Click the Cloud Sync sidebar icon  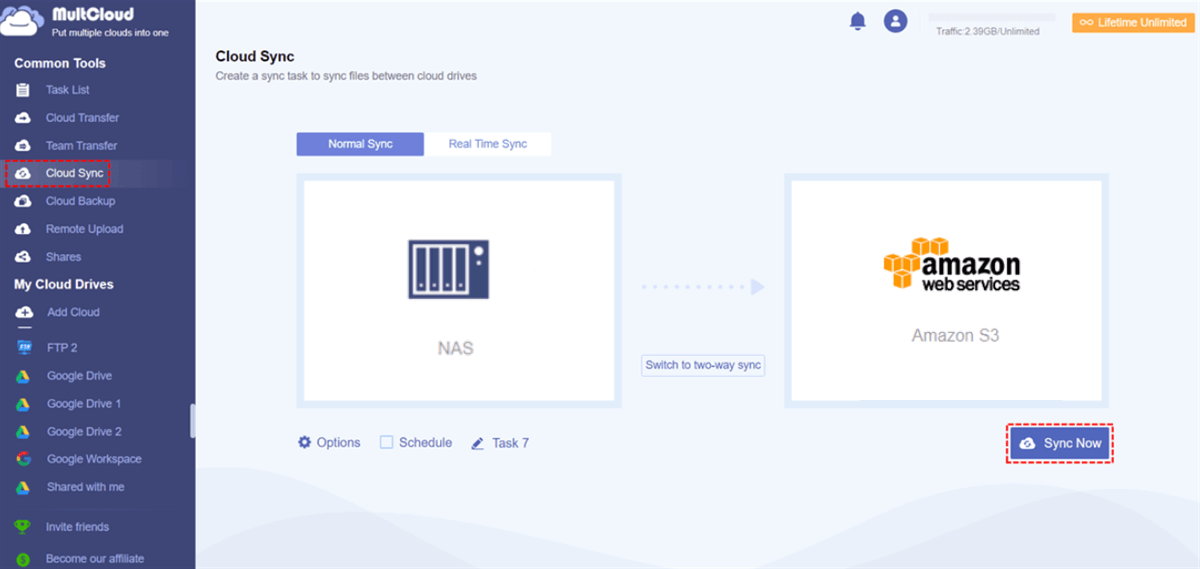coord(24,174)
